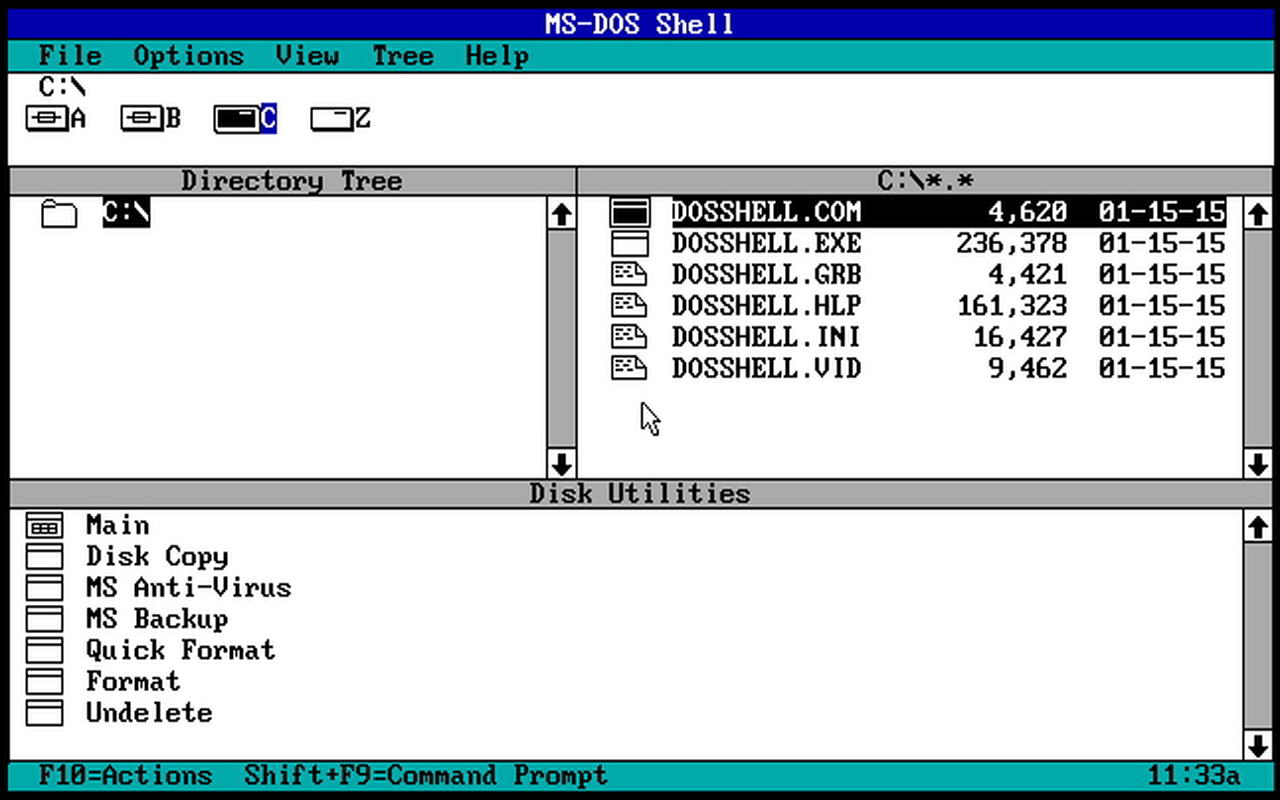The height and width of the screenshot is (800, 1280).
Task: Click Directory Tree scrollbar down arrow
Action: [561, 464]
